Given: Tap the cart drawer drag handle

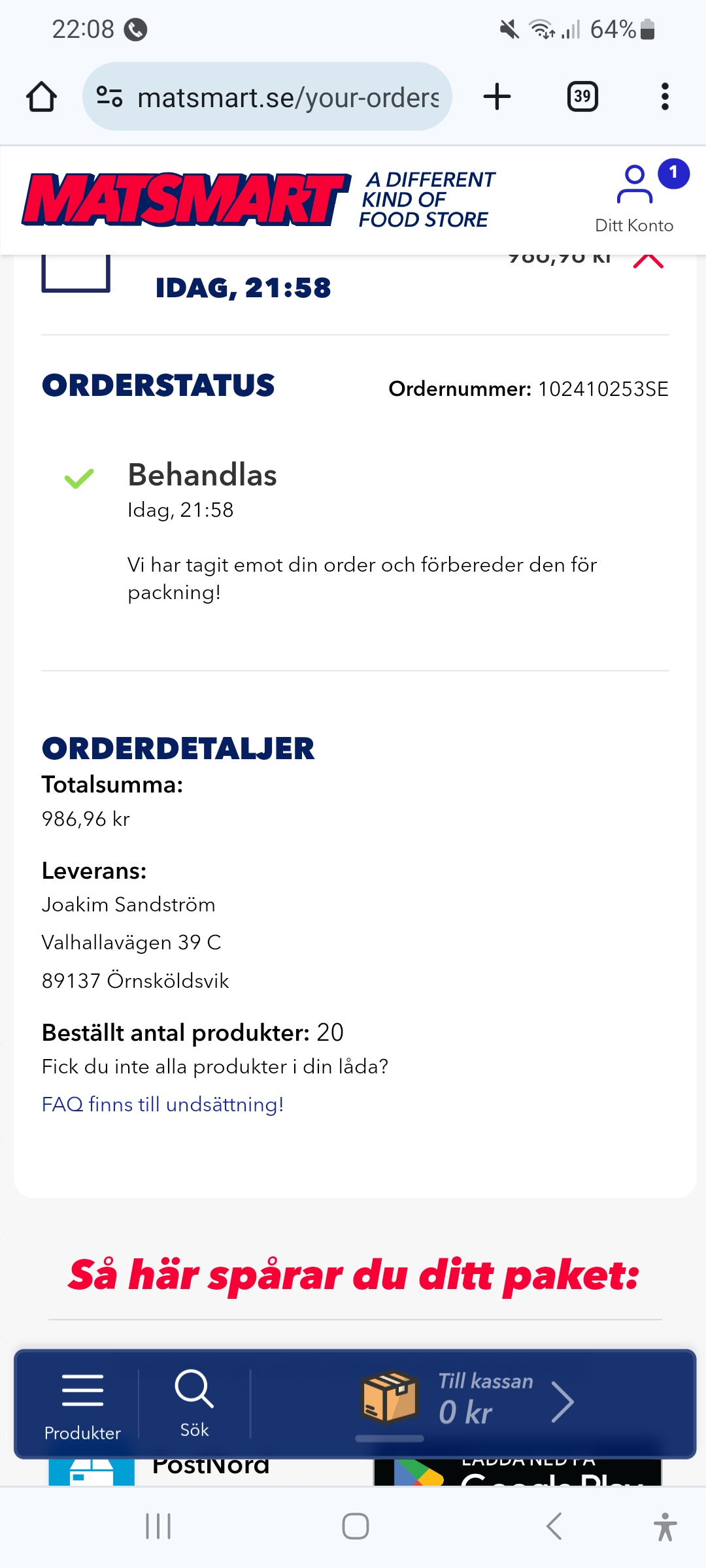Looking at the screenshot, I should pos(390,1438).
